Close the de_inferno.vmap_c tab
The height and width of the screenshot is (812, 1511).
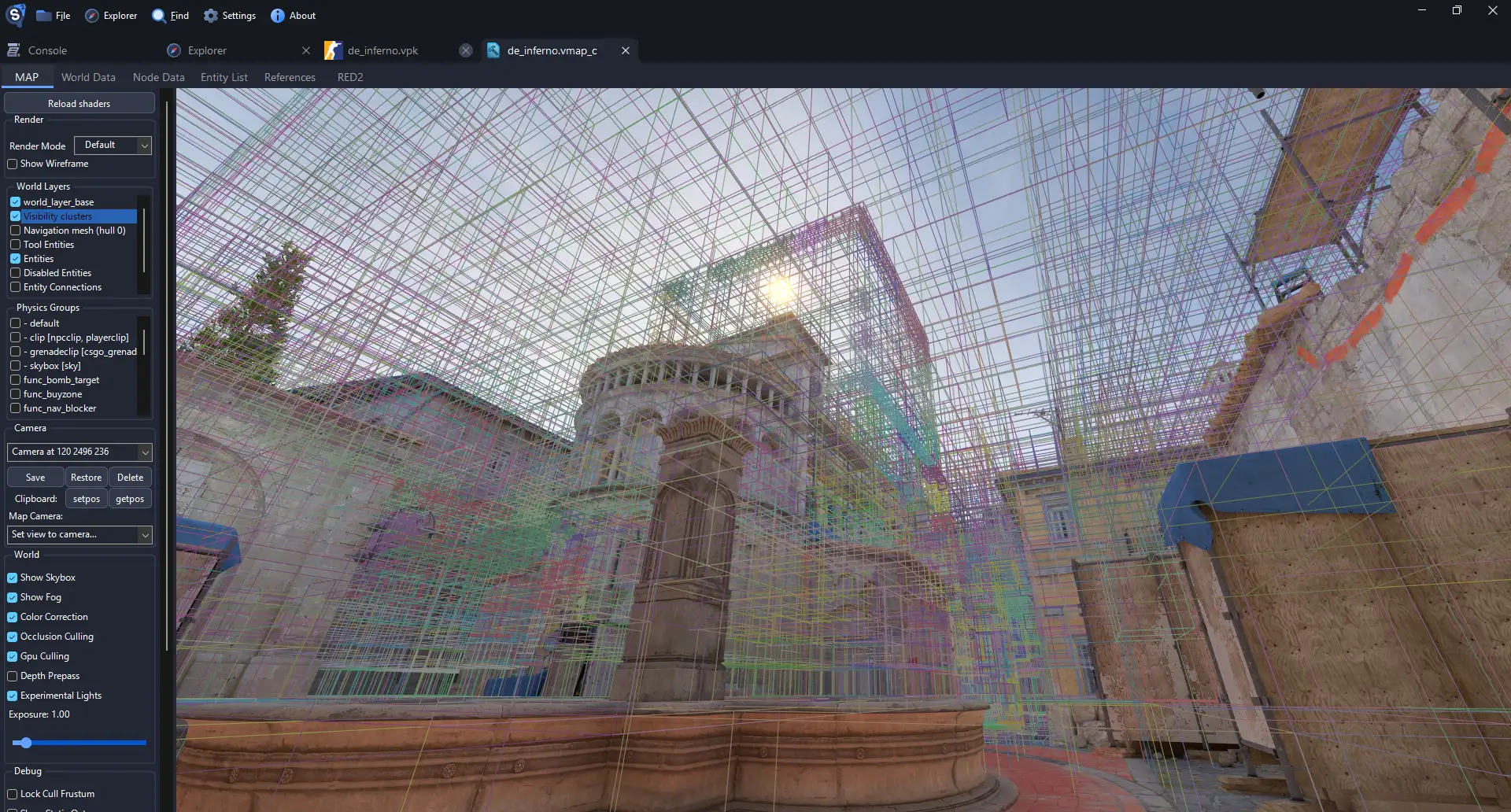click(626, 50)
